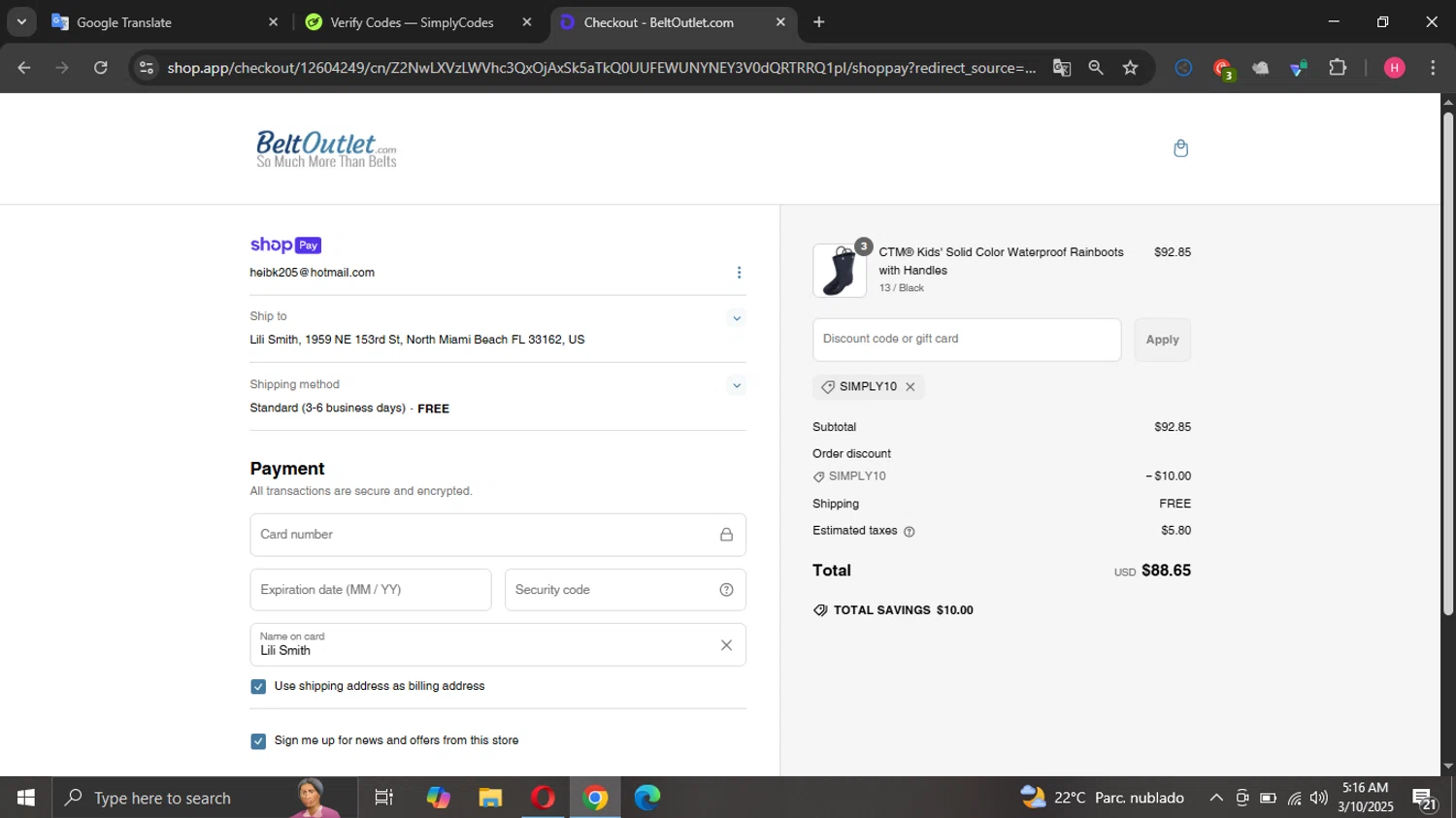Bookmark this checkout page
1456x818 pixels.
pos(1130,68)
